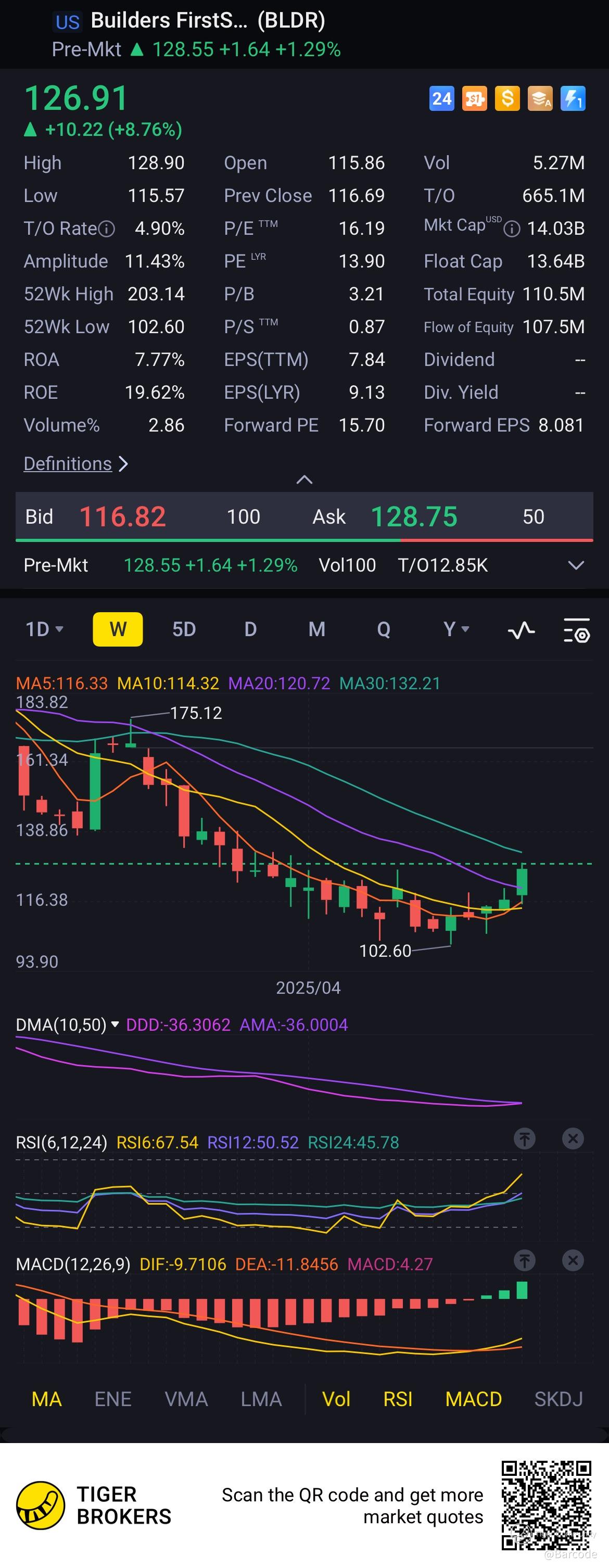Tap the MACD(12,26,9) label
Screen dimensions: 609x1568
(x=73, y=1264)
